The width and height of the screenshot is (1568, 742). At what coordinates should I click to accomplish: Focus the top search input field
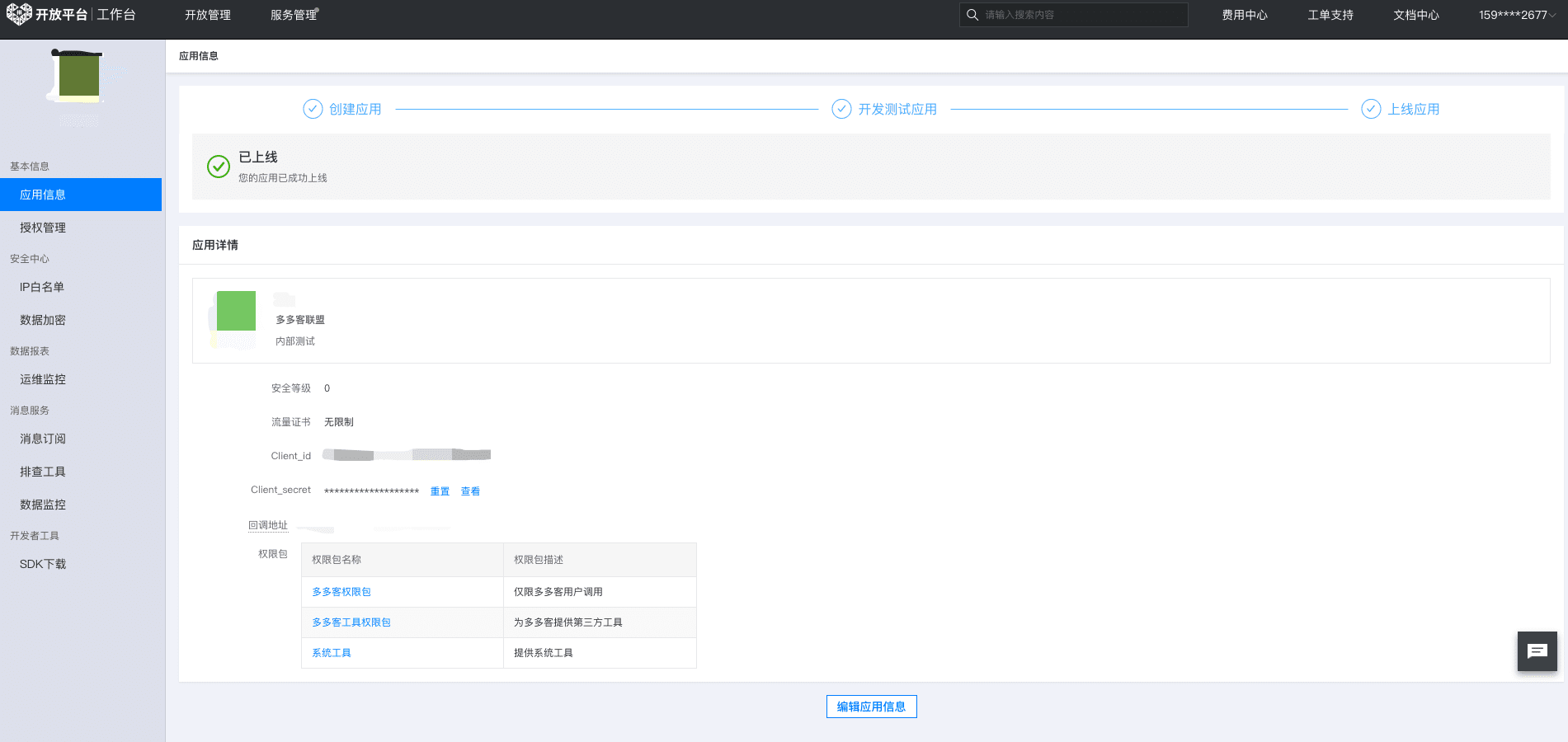pyautogui.click(x=1081, y=15)
